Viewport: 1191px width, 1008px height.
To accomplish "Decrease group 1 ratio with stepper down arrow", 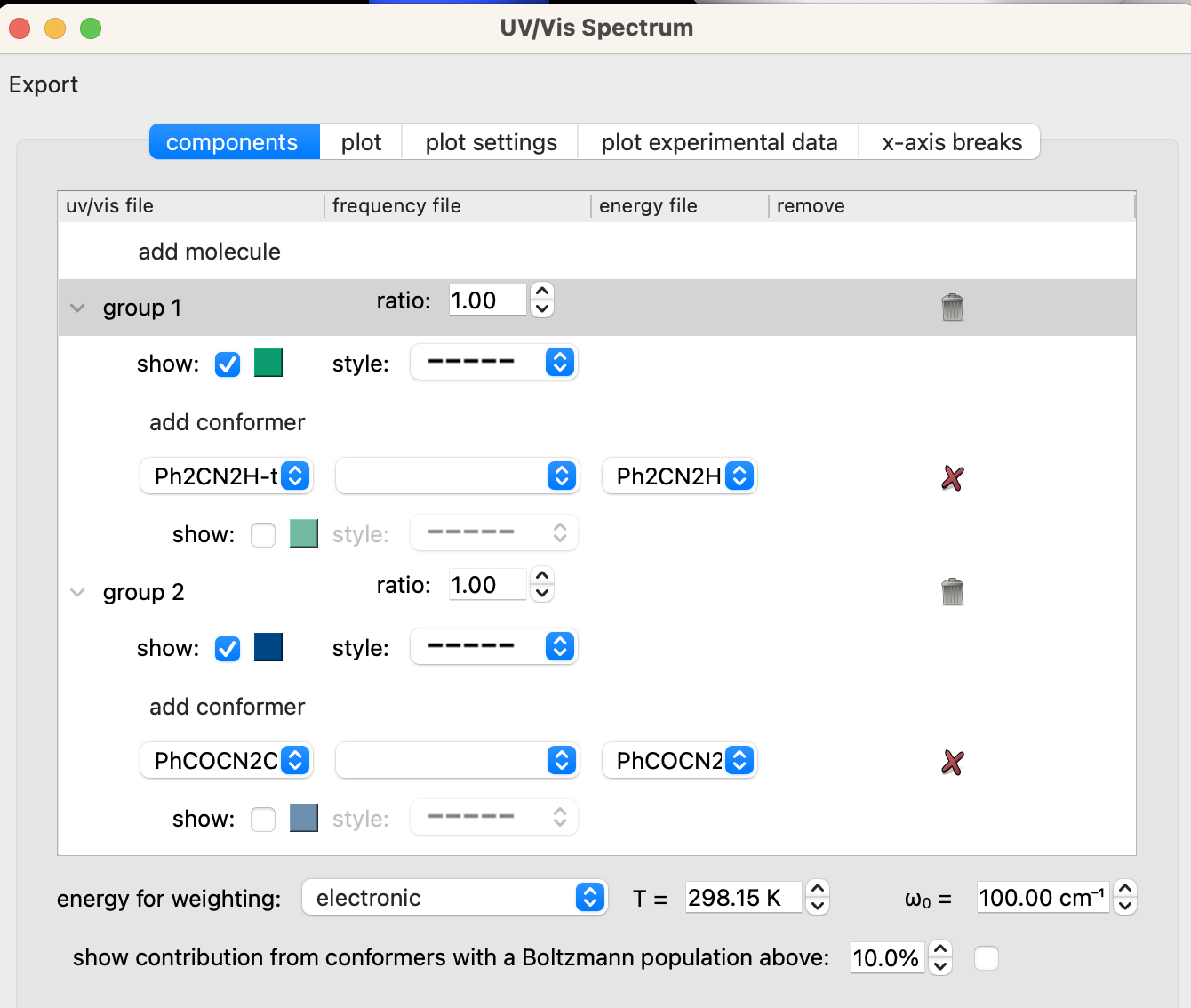I will [542, 309].
